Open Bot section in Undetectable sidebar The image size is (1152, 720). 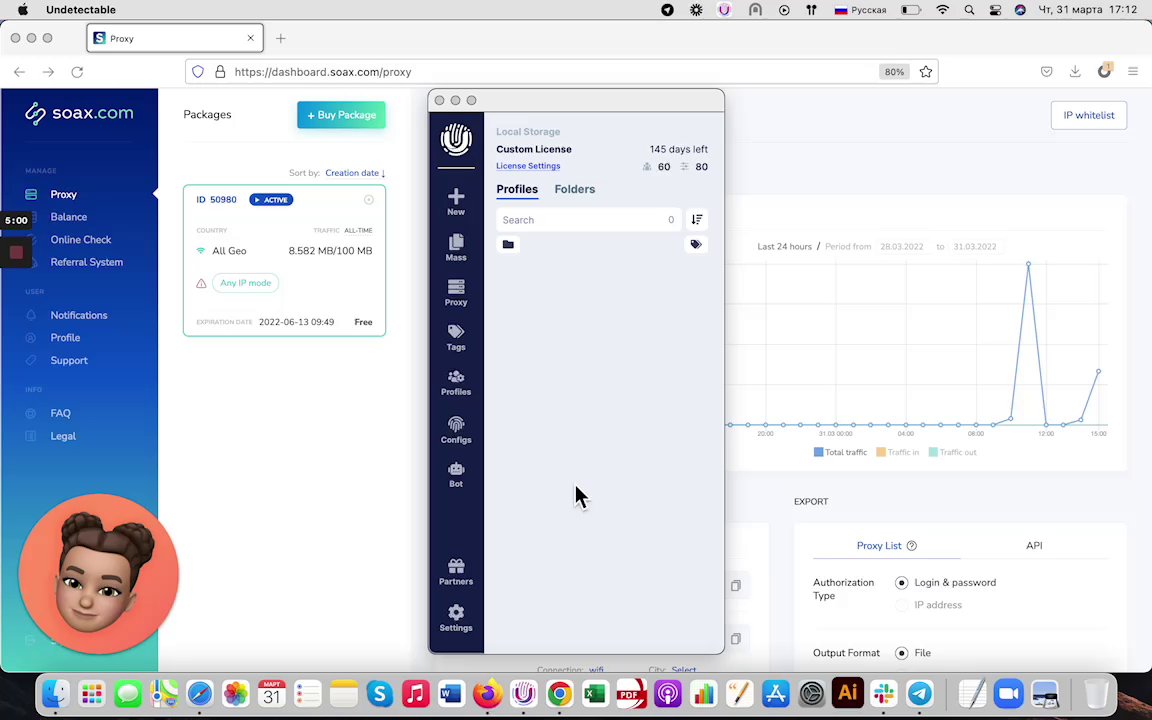click(456, 475)
